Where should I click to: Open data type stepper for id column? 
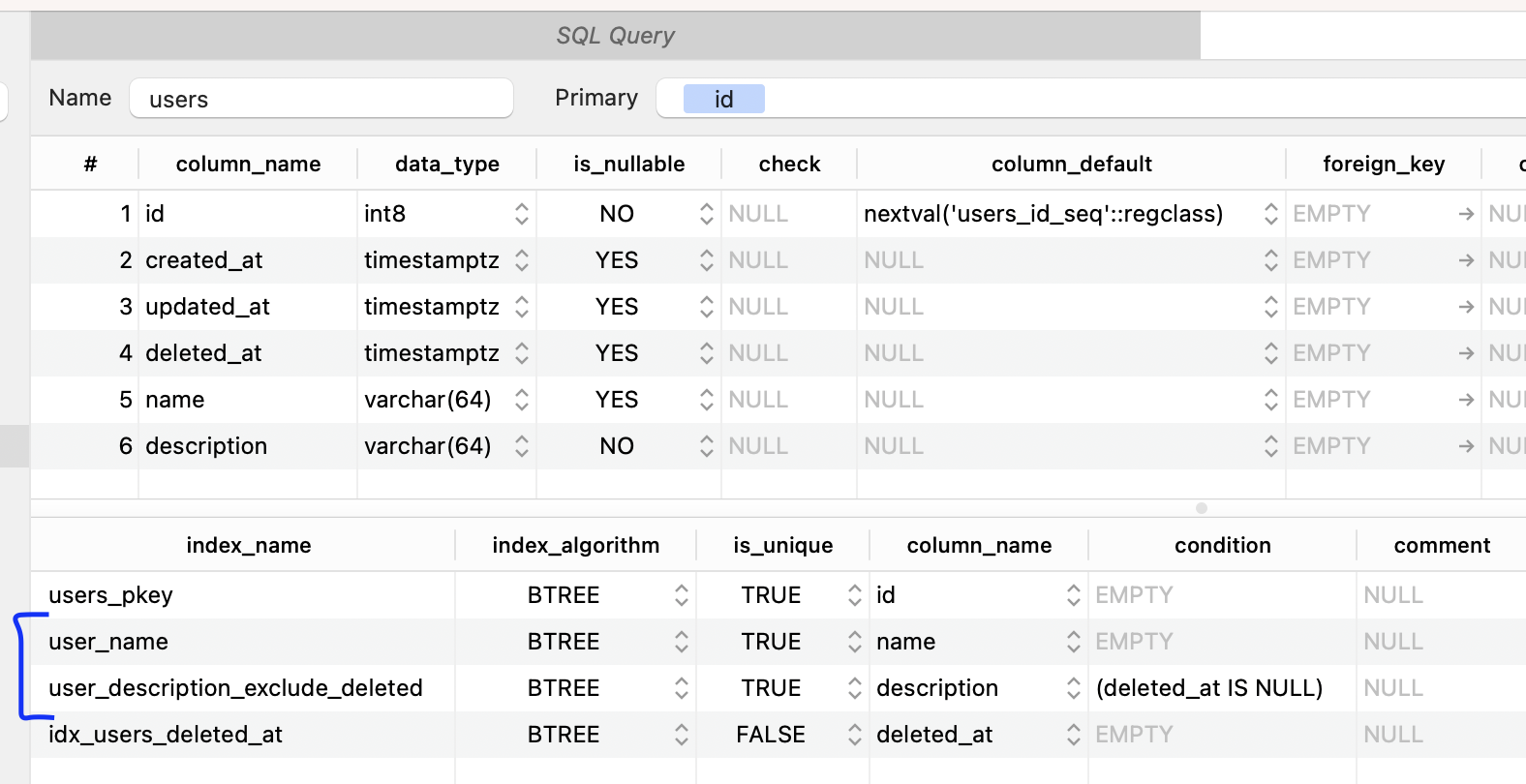click(x=522, y=214)
